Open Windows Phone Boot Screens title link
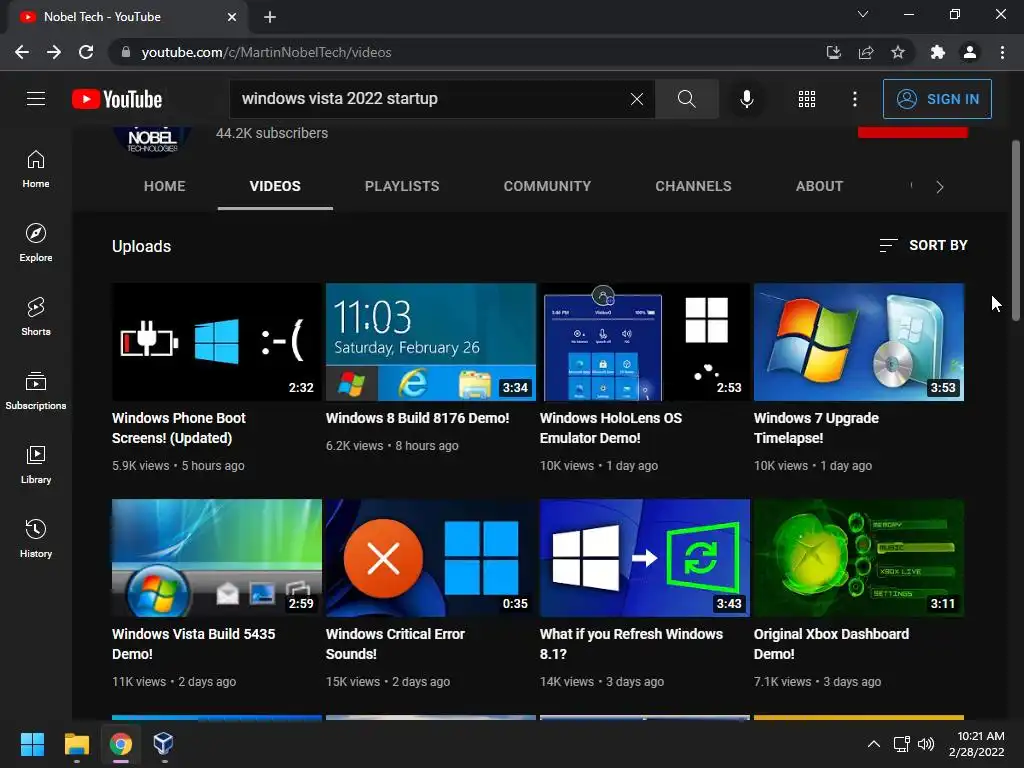The width and height of the screenshot is (1024, 768). pyautogui.click(x=179, y=428)
